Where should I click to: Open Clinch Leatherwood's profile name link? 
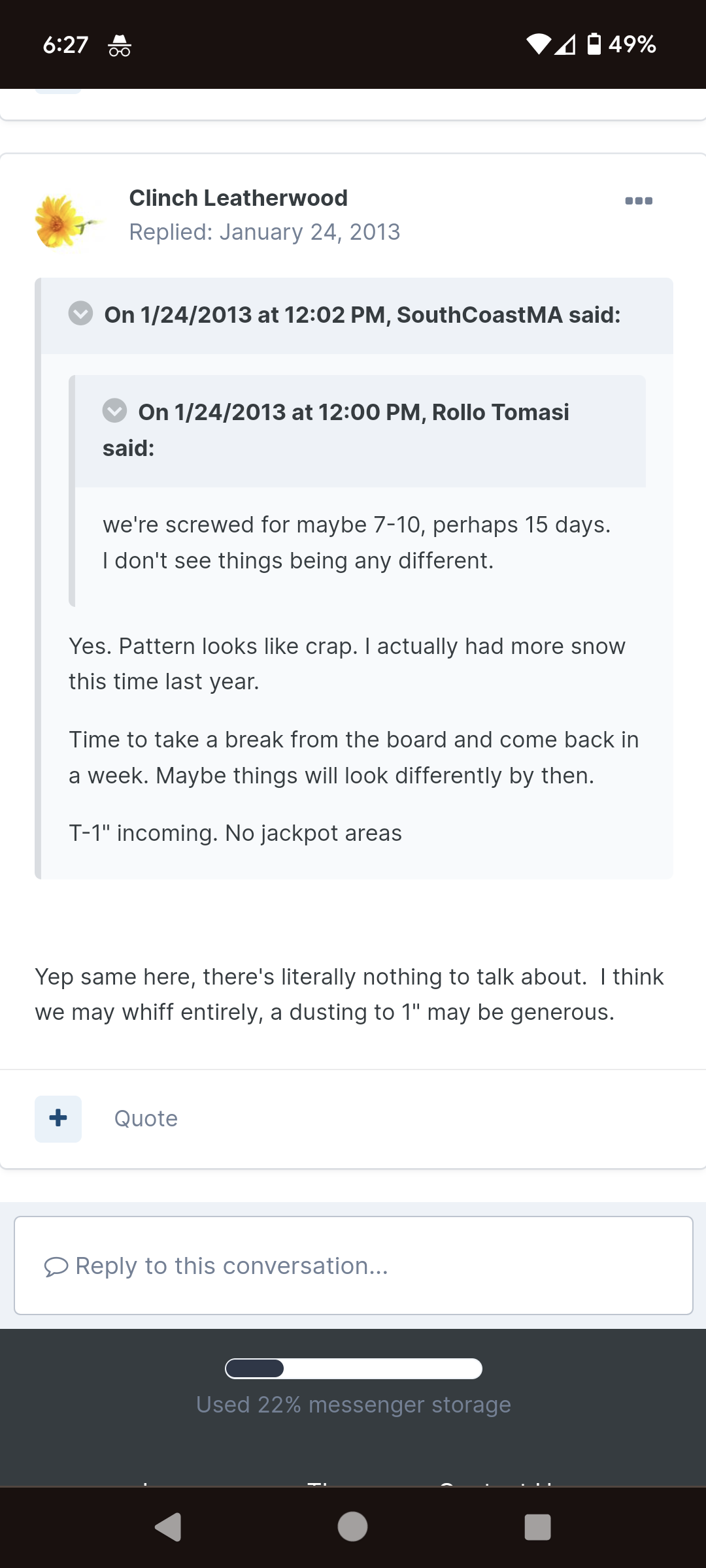click(x=238, y=197)
